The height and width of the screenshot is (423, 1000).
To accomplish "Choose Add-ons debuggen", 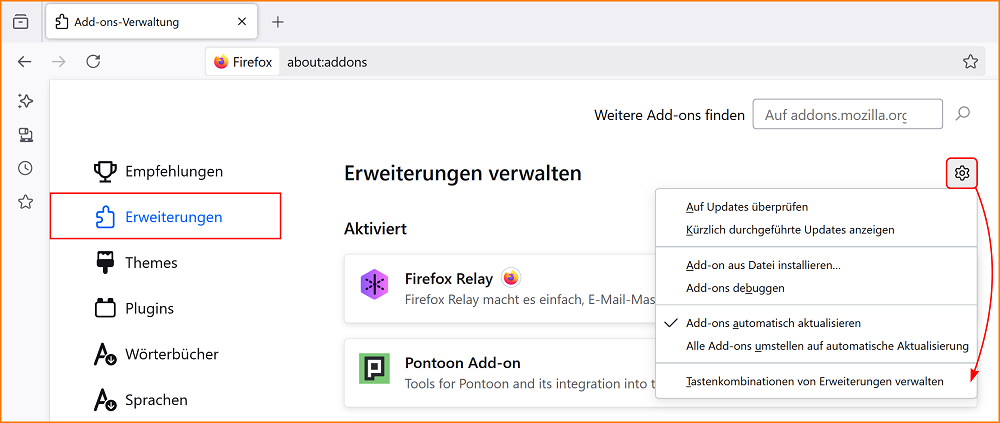I will [x=816, y=288].
